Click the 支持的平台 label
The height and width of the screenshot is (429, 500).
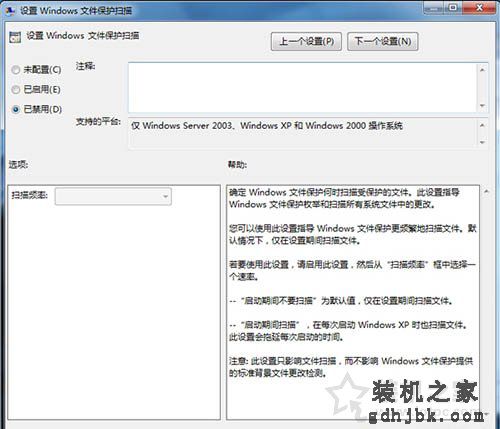point(98,122)
